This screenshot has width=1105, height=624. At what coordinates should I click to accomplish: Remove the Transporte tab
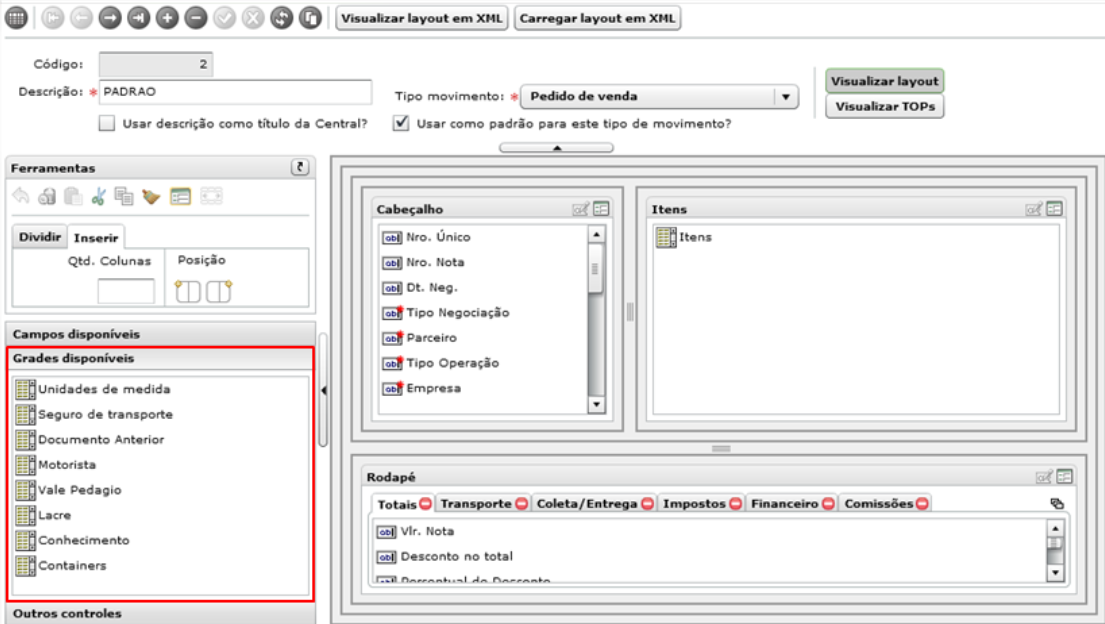[x=521, y=503]
